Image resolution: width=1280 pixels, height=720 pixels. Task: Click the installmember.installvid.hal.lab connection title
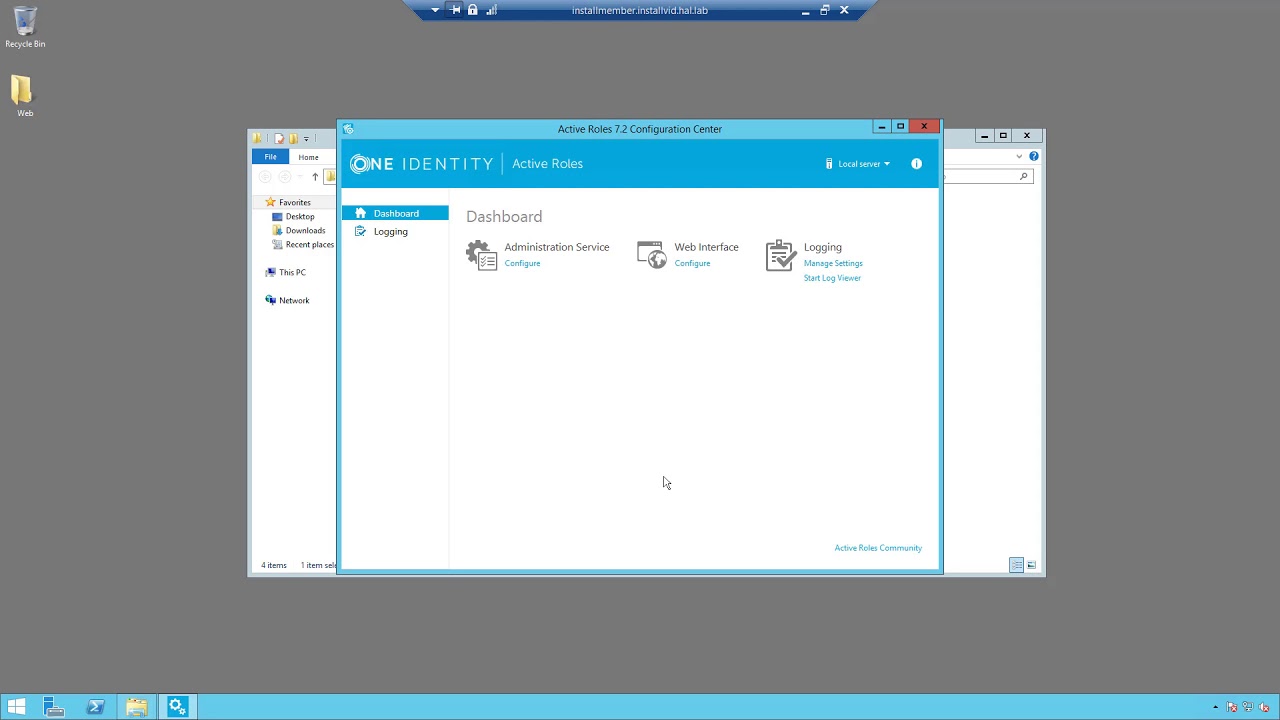click(640, 11)
